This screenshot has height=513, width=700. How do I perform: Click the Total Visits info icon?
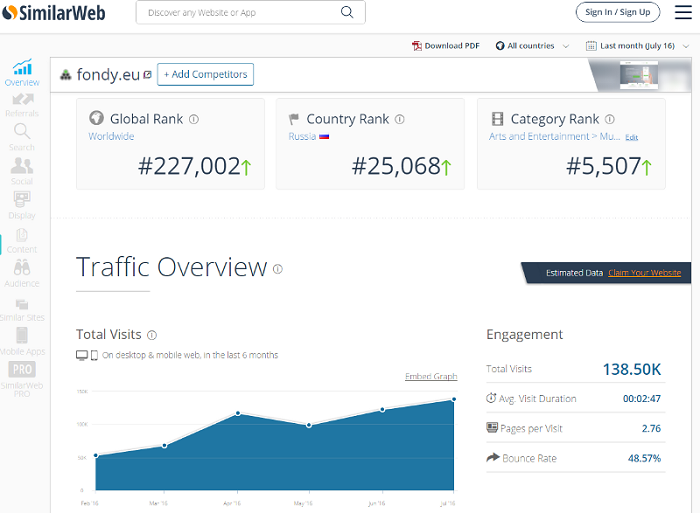click(152, 335)
